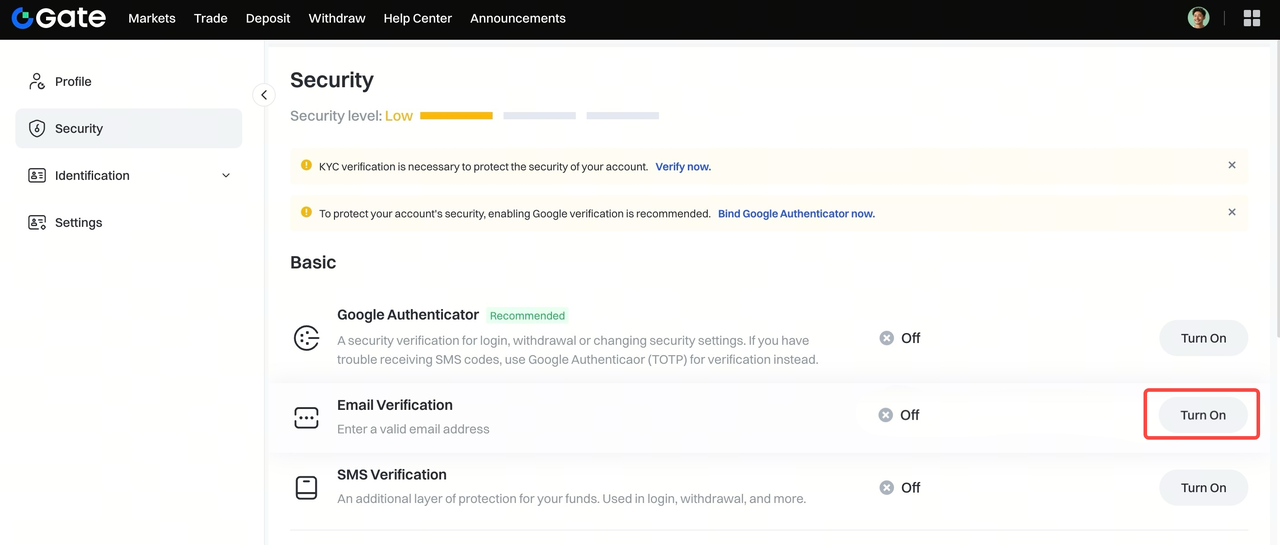This screenshot has width=1280, height=545.
Task: Click the Email Verification icon
Action: coord(306,417)
